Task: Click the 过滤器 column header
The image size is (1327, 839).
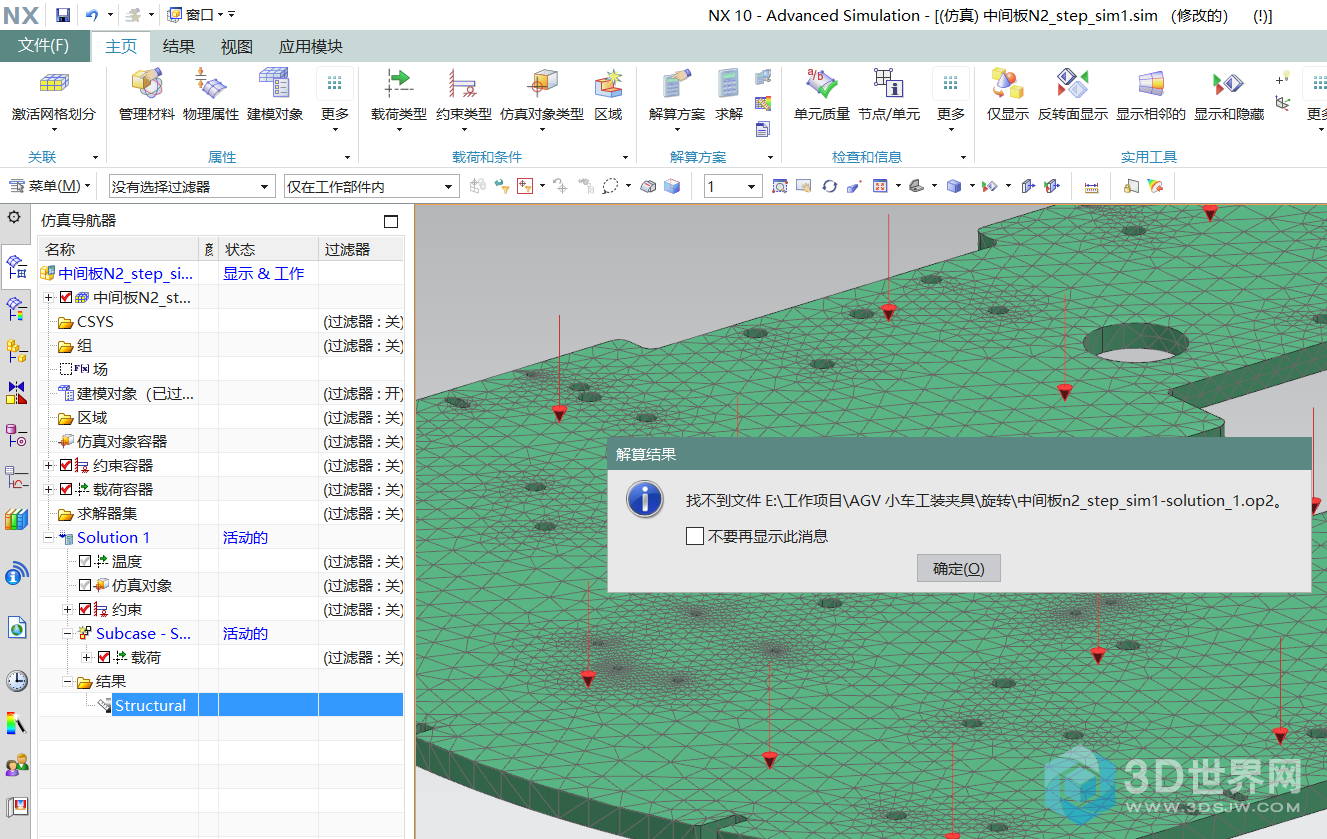Action: click(x=361, y=249)
